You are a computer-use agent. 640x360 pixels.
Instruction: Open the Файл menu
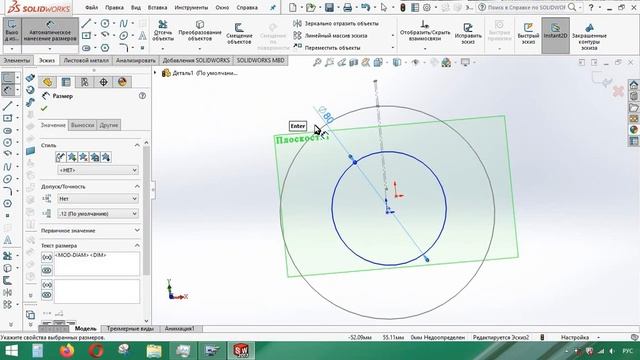pyautogui.click(x=91, y=7)
